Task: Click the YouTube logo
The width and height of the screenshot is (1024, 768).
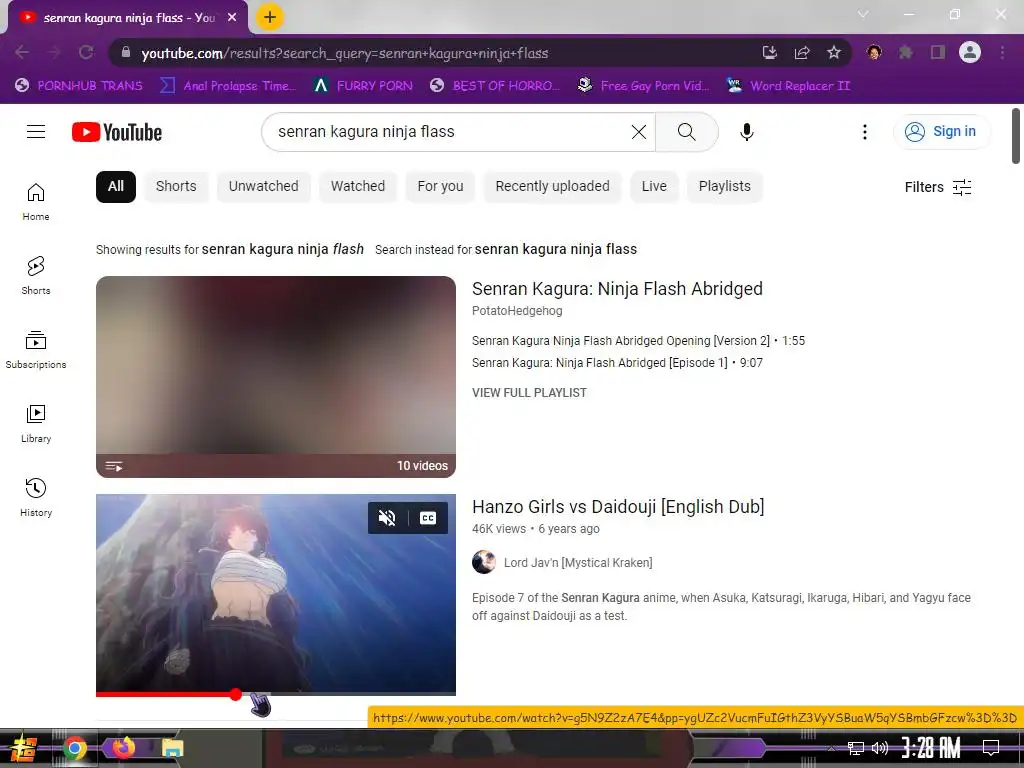Action: pos(117,132)
